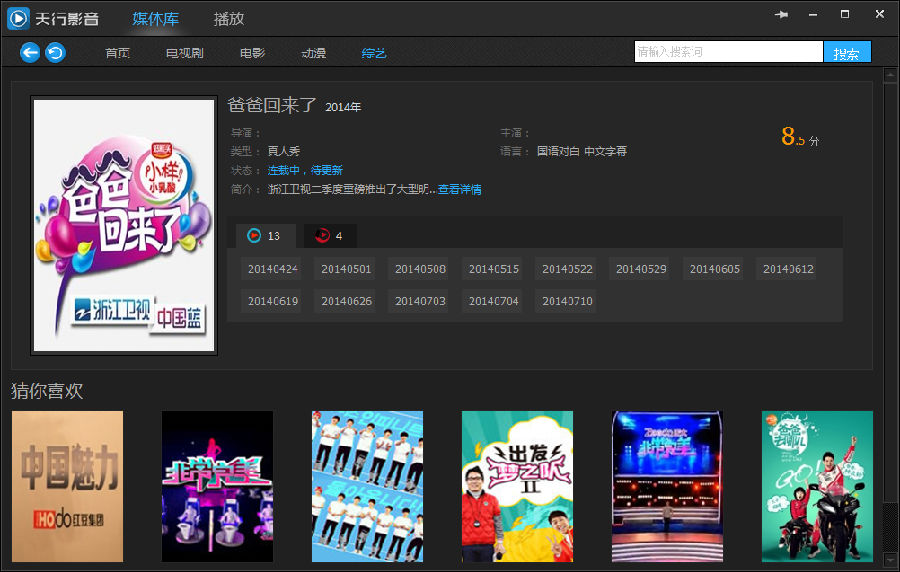Image resolution: width=900 pixels, height=572 pixels.
Task: Open the 动漫 category
Action: pos(313,53)
